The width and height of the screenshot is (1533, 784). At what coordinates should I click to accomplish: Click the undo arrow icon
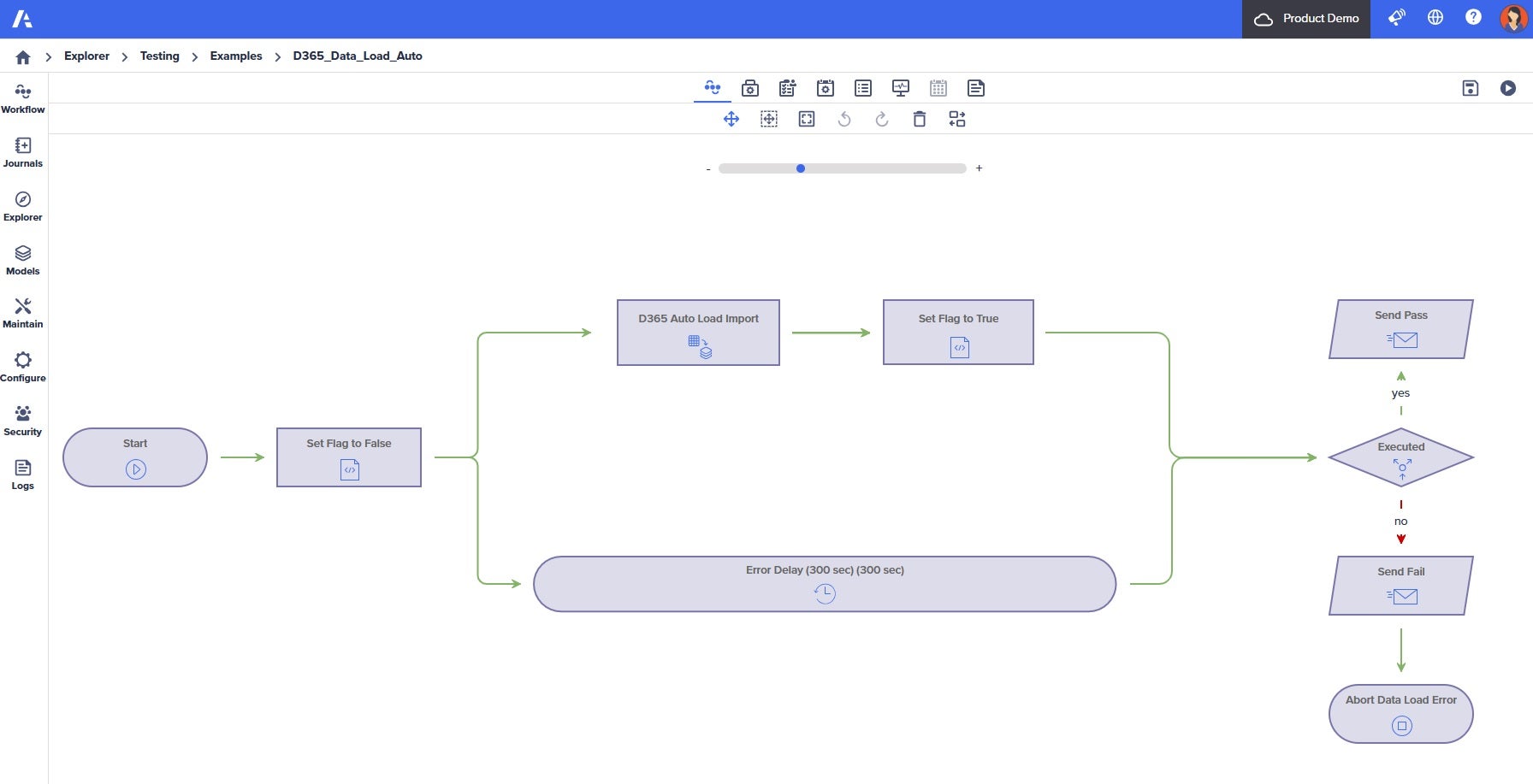pos(844,119)
